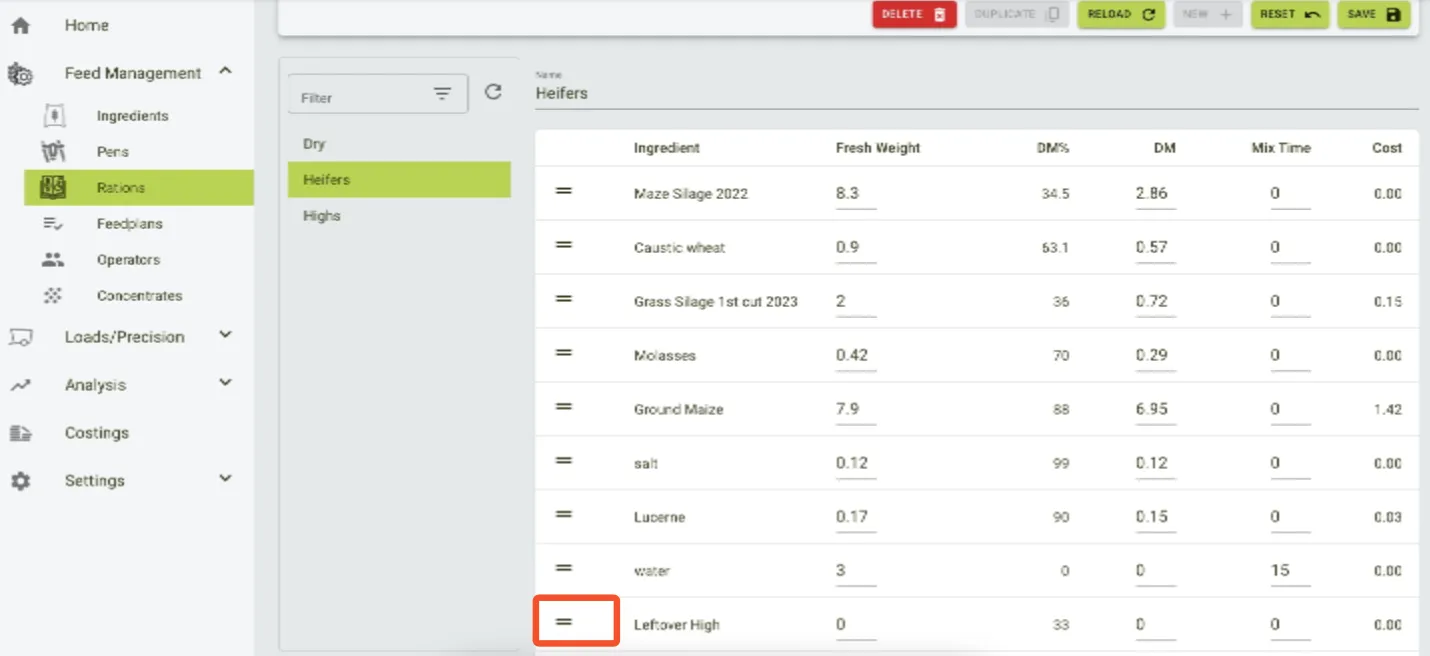Viewport: 1430px width, 656px height.
Task: Expand the Settings menu
Action: (225, 480)
